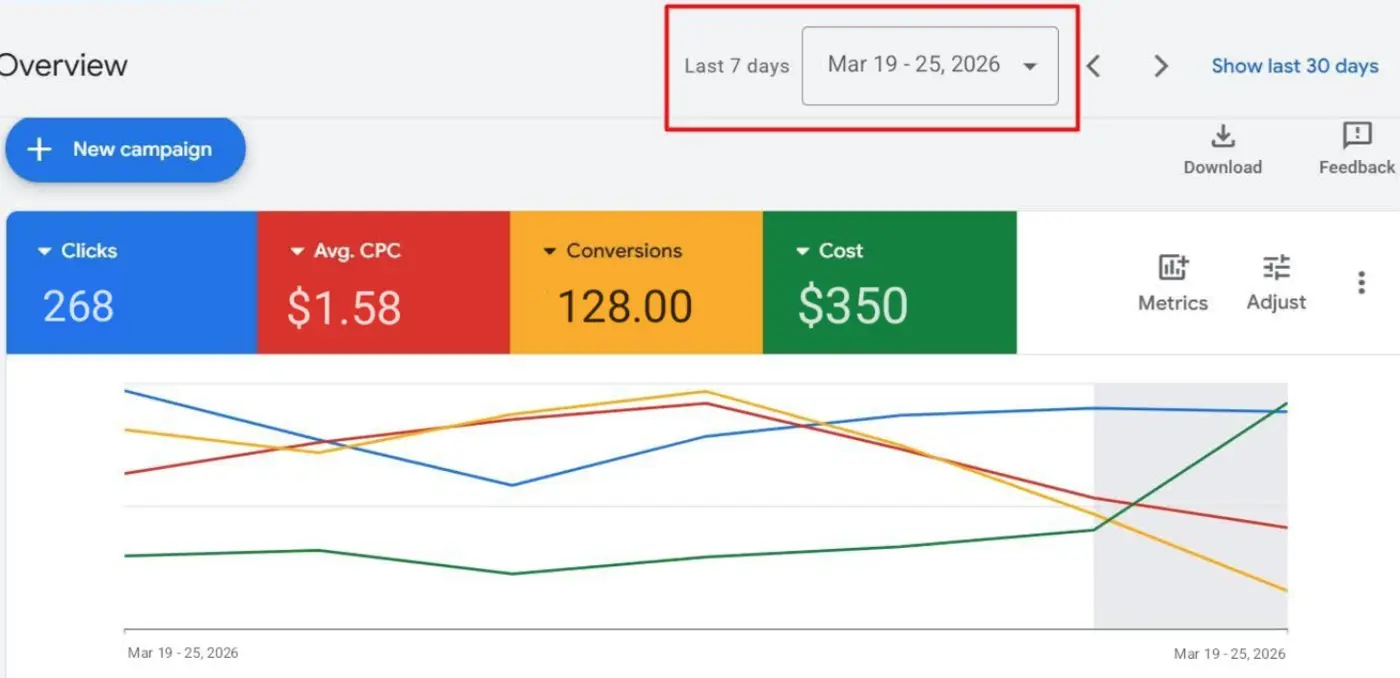This screenshot has height=678, width=1400.
Task: Click the right chart axis date label
Action: [x=1230, y=654]
